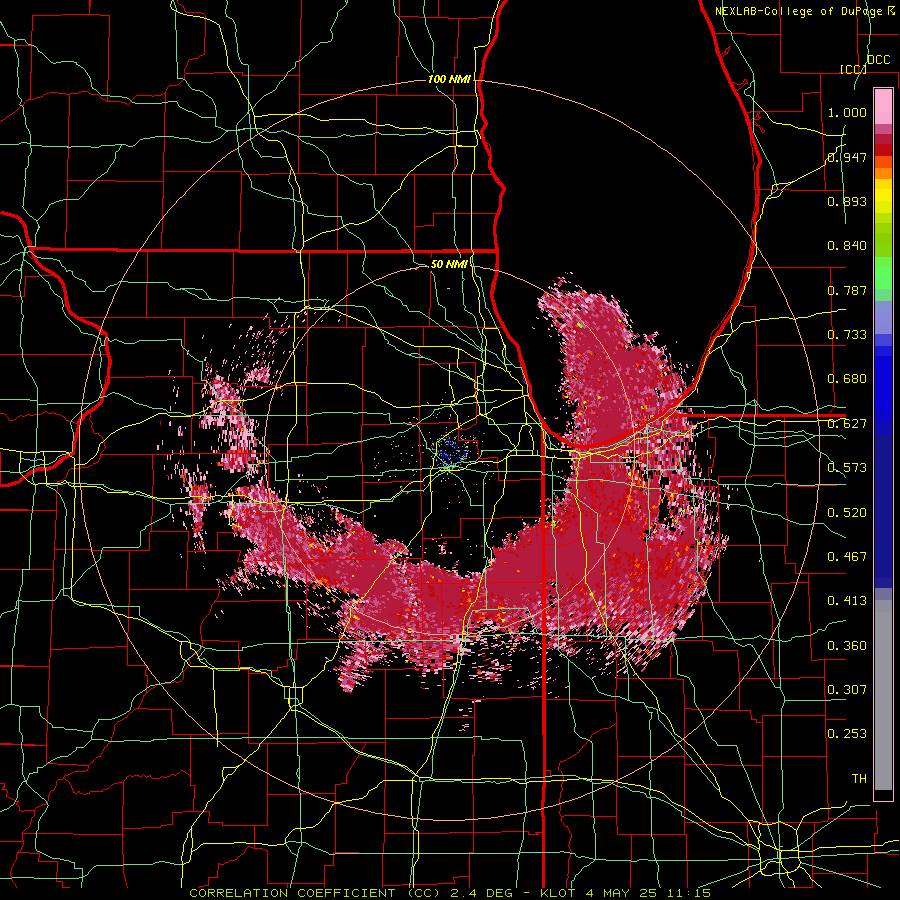Pick the bright green segment of the color bar

[883, 273]
